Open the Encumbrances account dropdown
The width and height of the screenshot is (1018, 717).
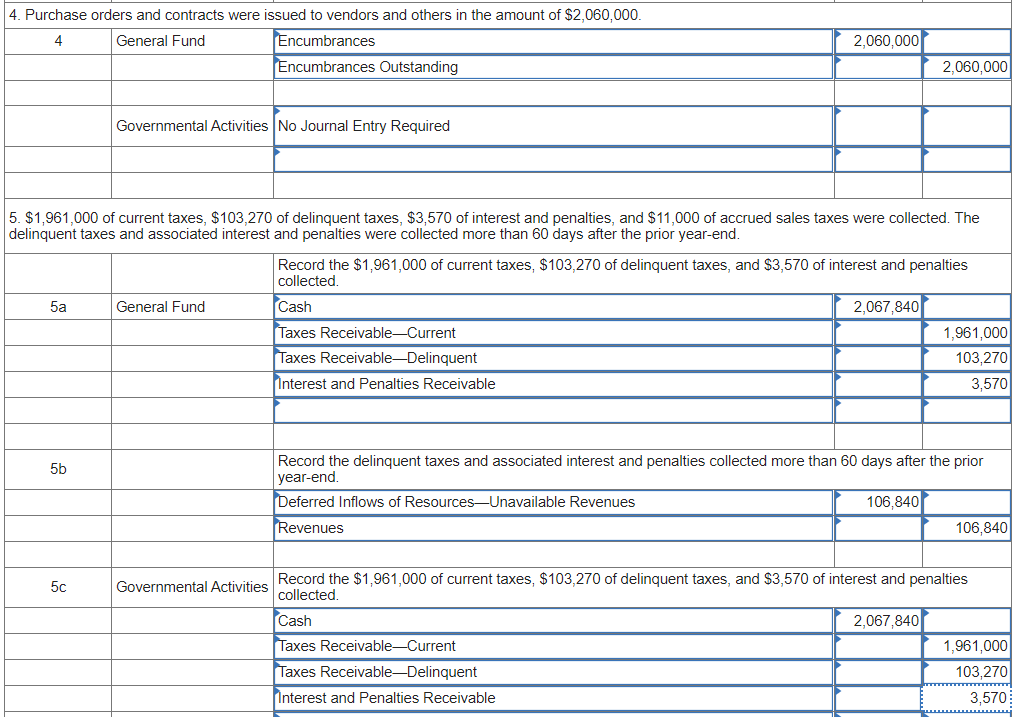point(550,41)
